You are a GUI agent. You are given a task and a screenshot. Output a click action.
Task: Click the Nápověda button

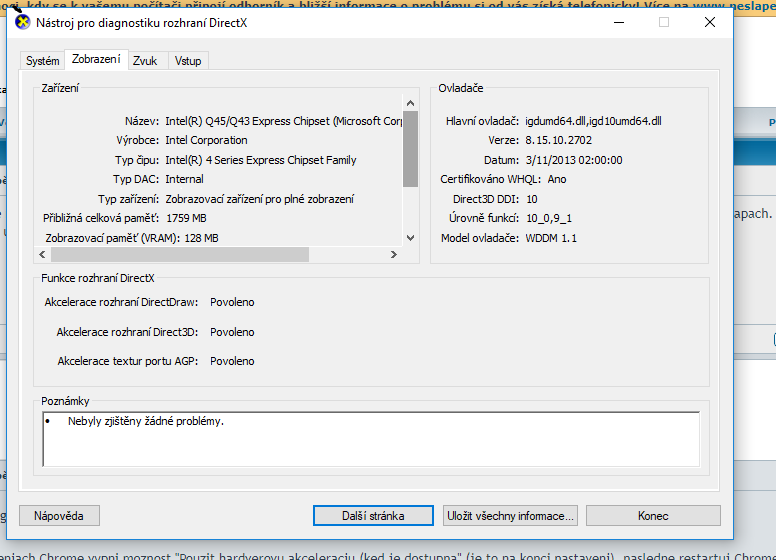tap(59, 516)
